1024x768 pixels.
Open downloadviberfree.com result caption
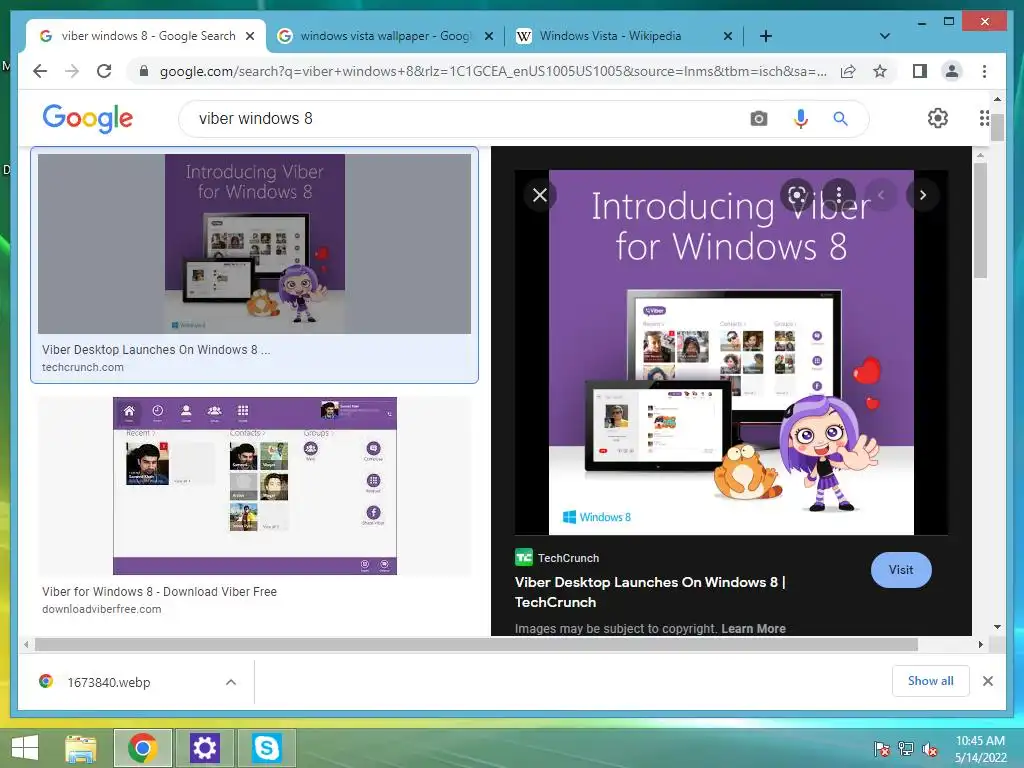pyautogui.click(x=101, y=609)
